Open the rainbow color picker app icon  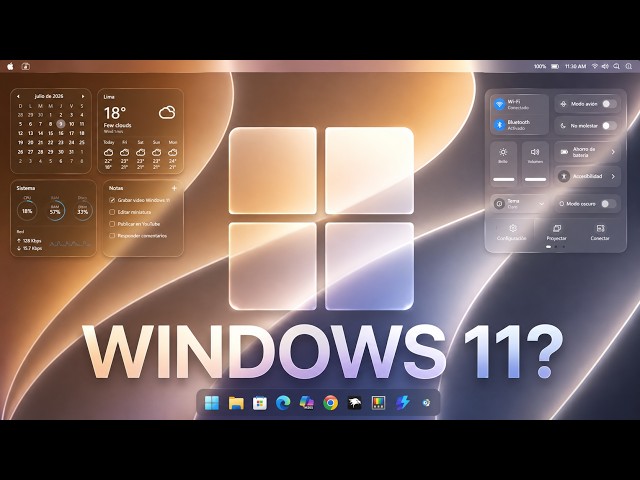(378, 403)
